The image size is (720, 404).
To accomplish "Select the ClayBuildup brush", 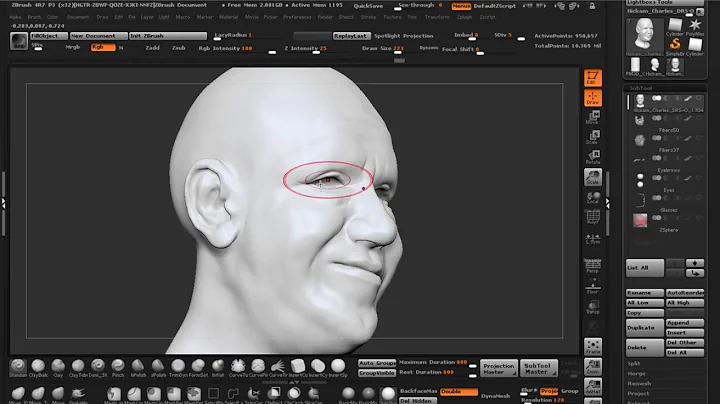I will (38, 368).
